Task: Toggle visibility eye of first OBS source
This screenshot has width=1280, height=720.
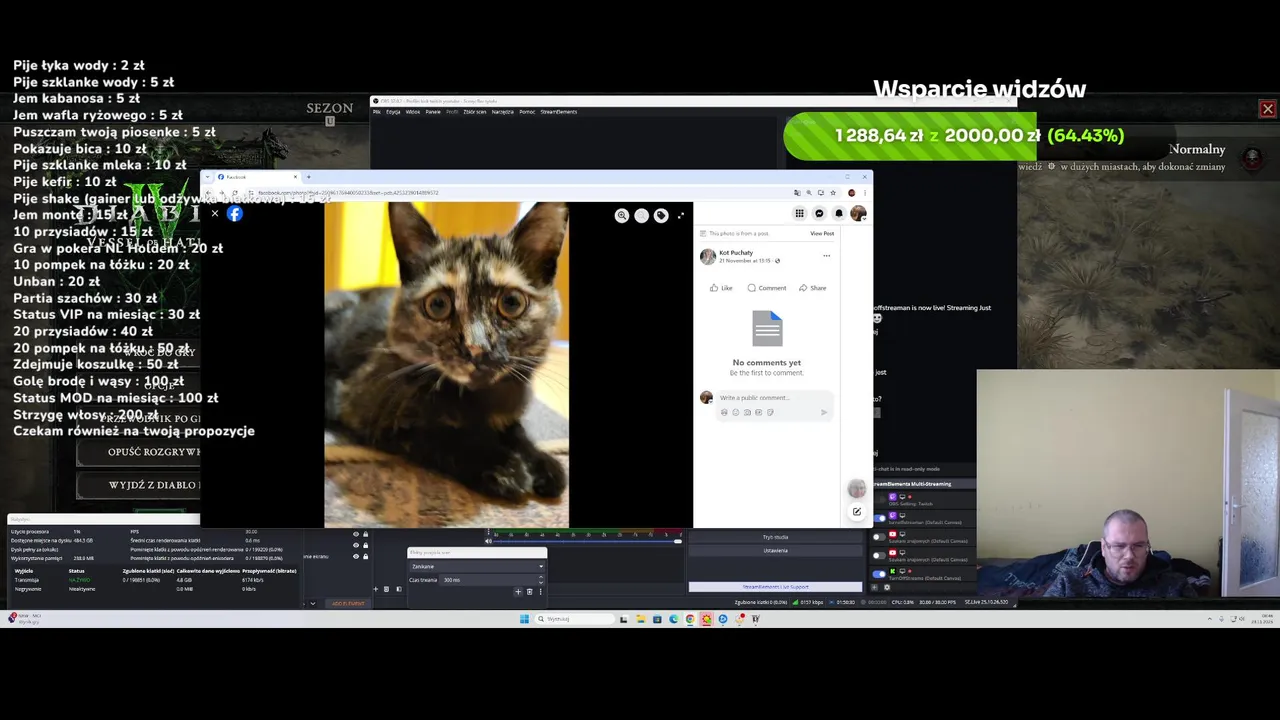Action: [x=356, y=534]
